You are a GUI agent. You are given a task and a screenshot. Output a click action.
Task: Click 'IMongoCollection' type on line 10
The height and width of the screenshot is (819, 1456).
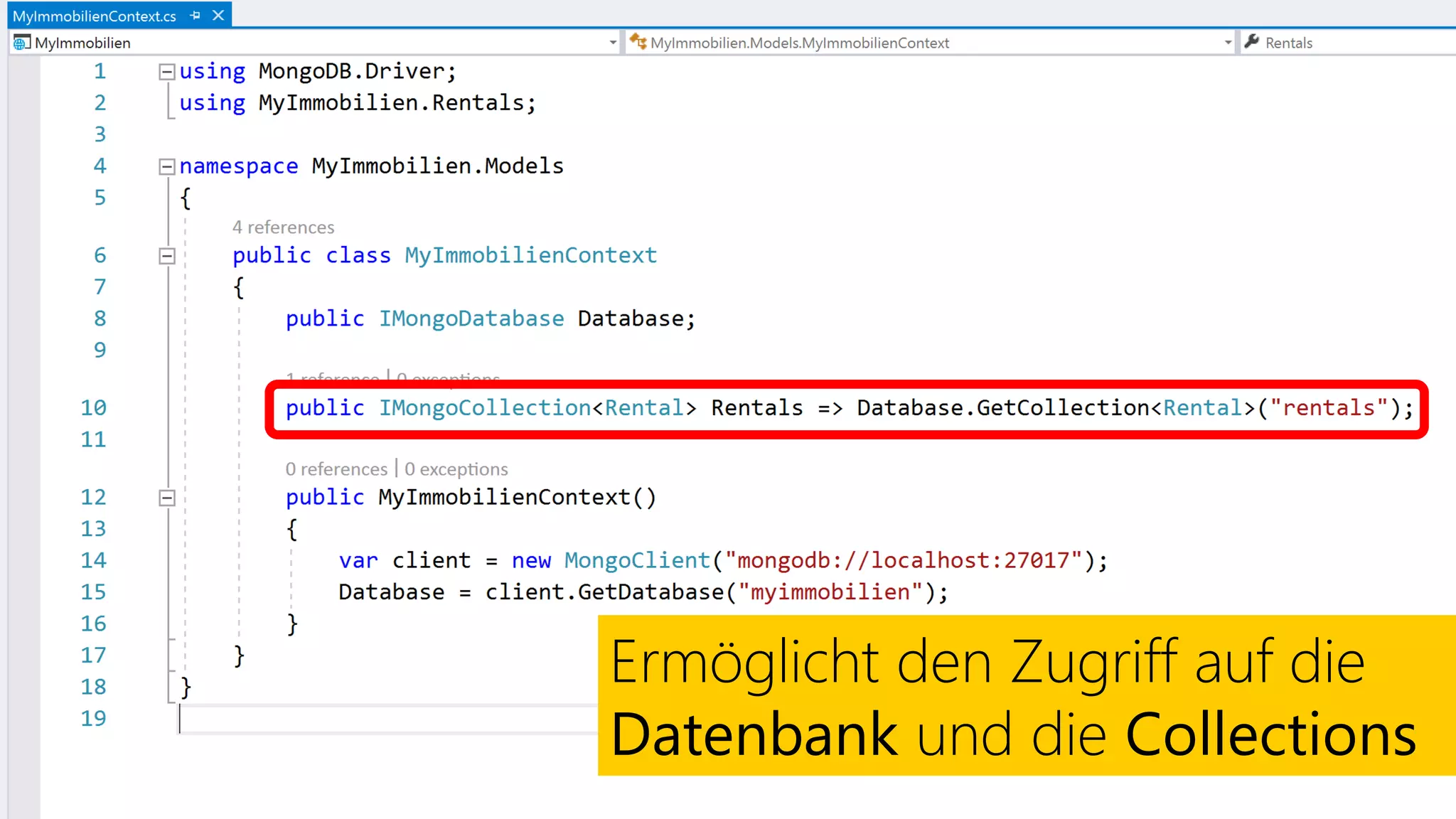coord(485,408)
